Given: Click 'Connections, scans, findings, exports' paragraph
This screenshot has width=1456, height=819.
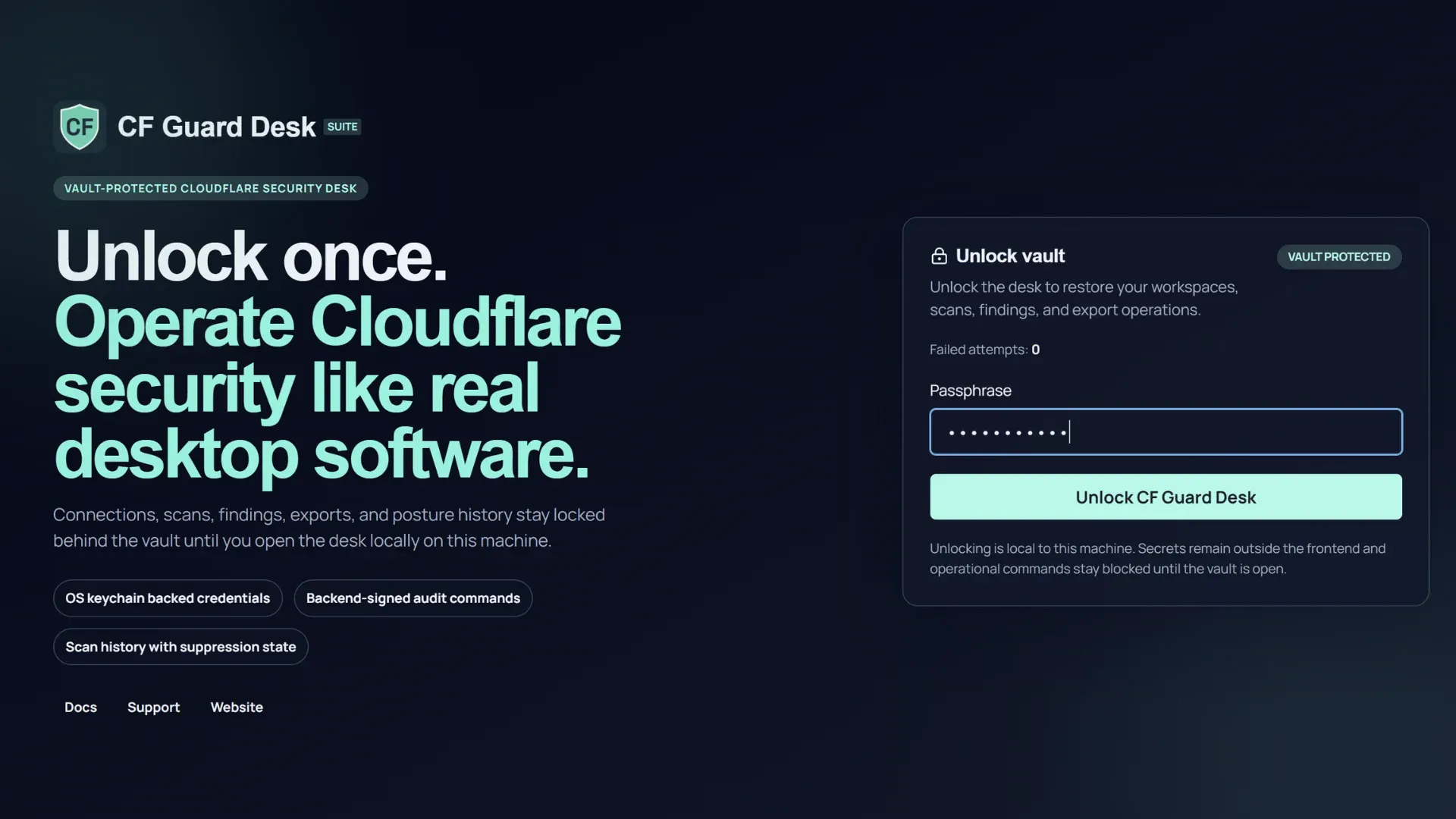Looking at the screenshot, I should coord(329,528).
